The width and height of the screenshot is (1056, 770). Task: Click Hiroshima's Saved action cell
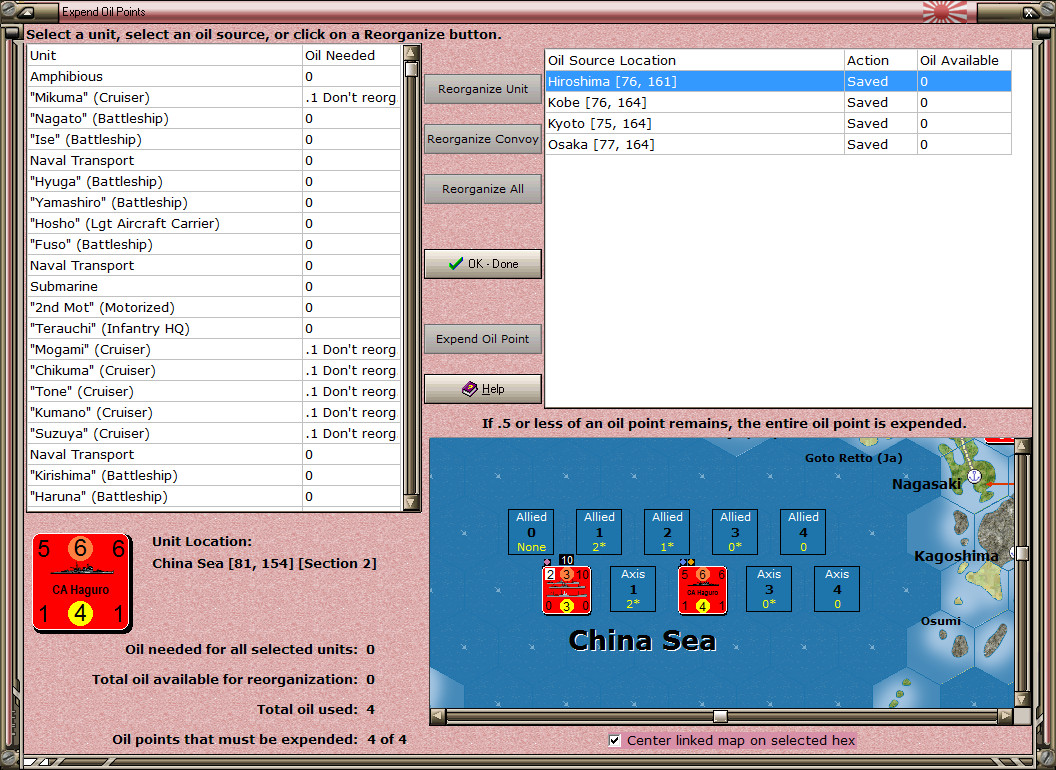(881, 82)
